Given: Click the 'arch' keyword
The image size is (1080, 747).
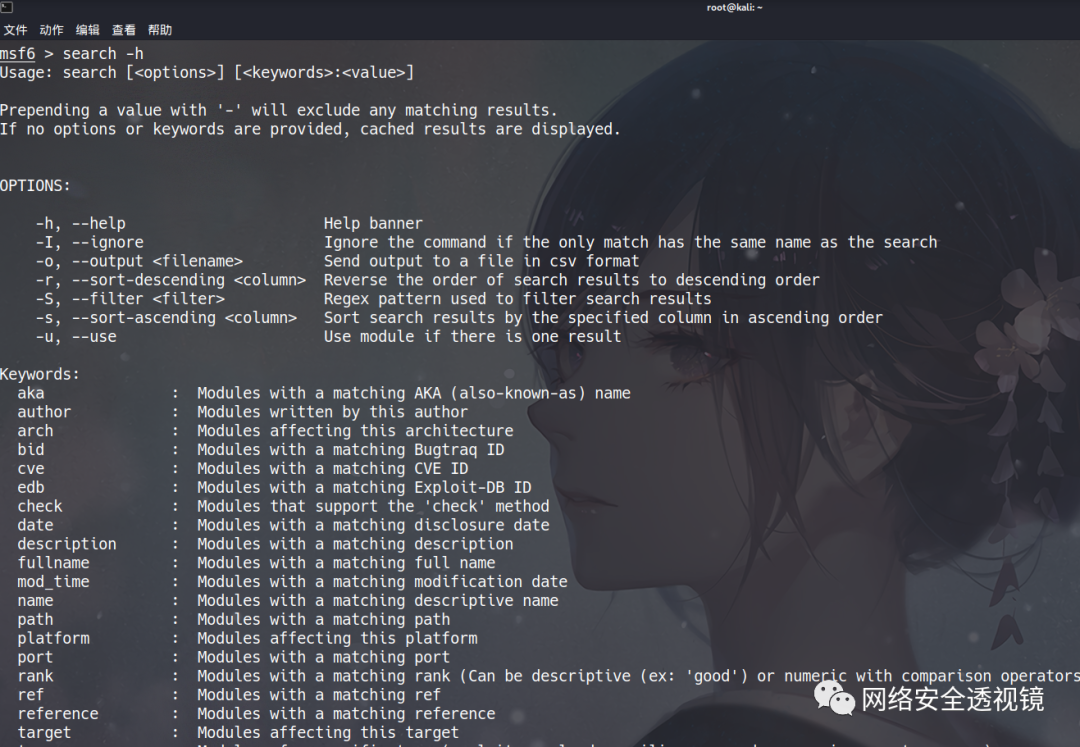Looking at the screenshot, I should coord(35,431).
